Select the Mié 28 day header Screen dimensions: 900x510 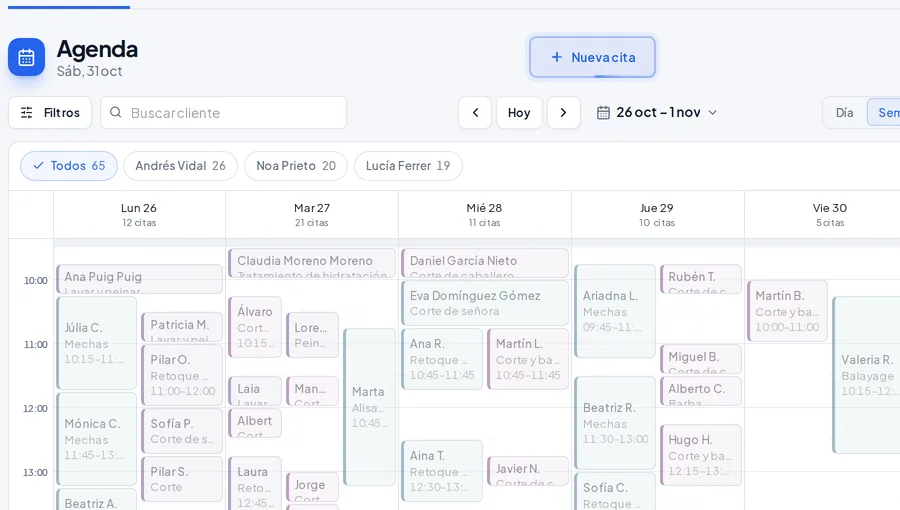point(484,215)
